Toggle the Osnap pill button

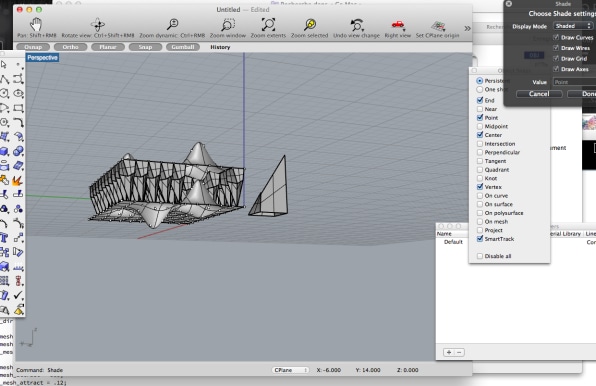[x=33, y=47]
